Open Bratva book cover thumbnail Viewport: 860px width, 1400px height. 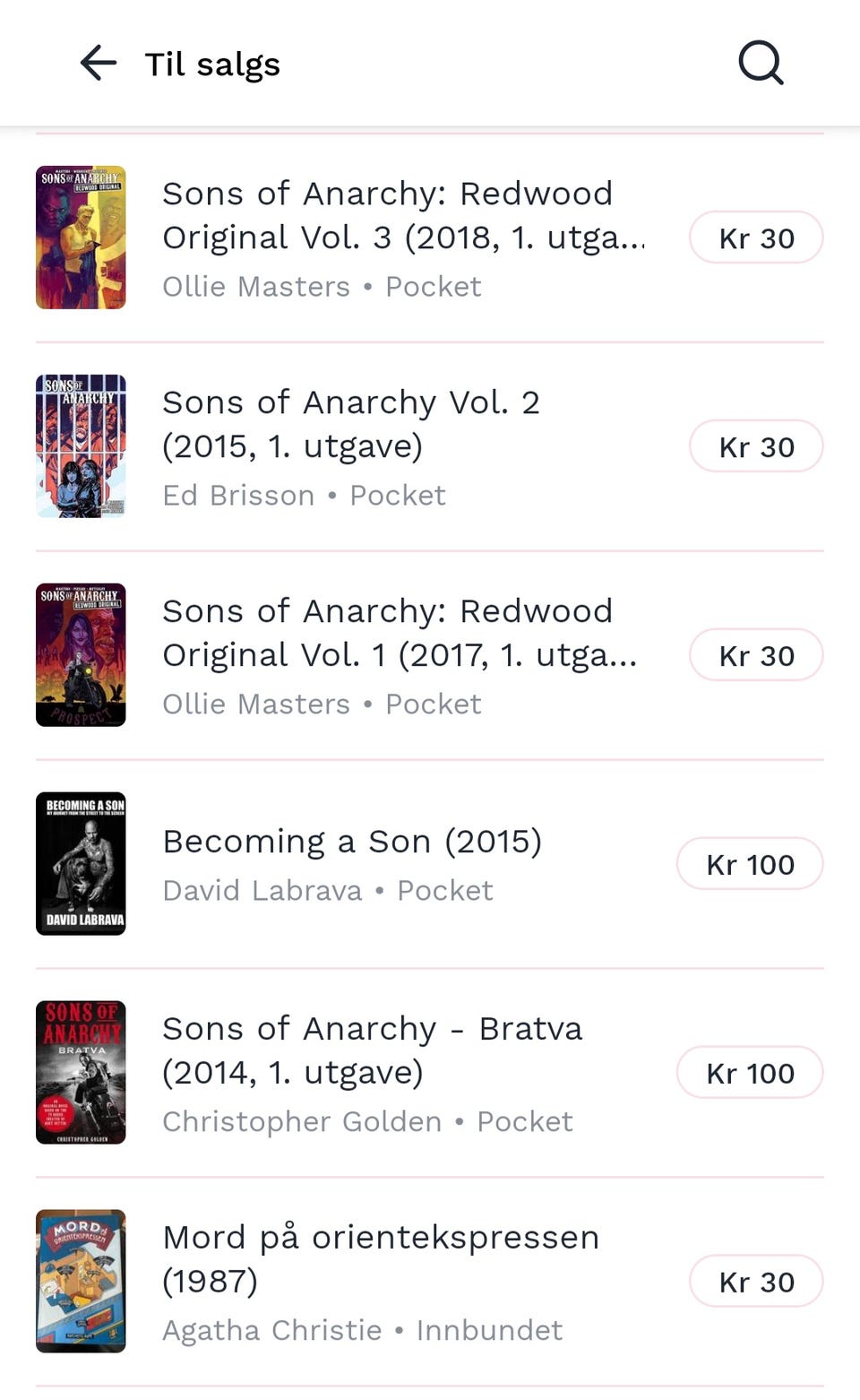[x=81, y=1073]
